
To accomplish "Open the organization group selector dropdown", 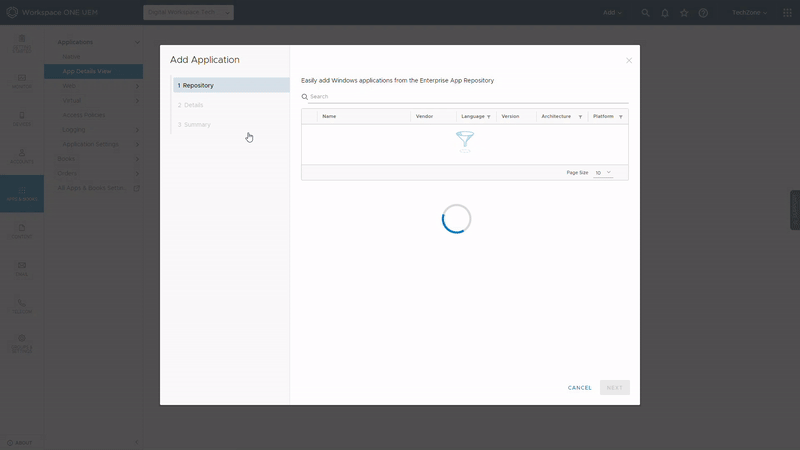I will coord(188,12).
